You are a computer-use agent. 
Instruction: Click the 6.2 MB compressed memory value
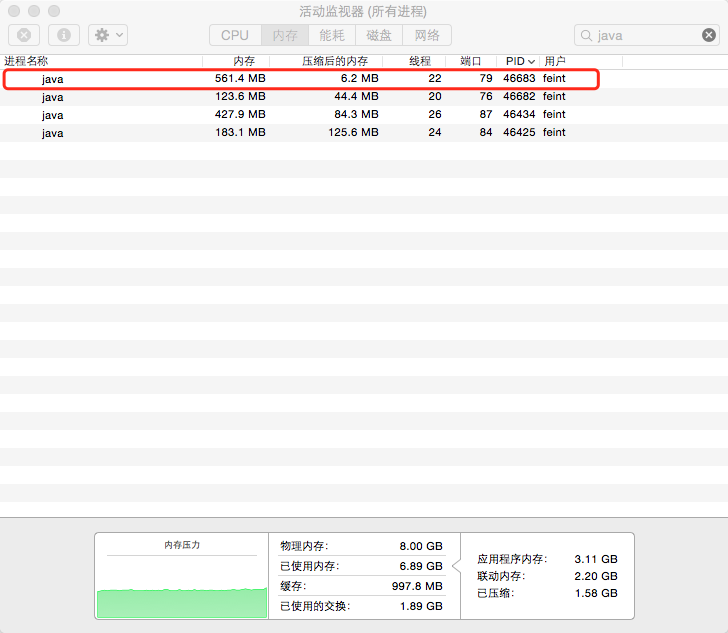coord(359,78)
